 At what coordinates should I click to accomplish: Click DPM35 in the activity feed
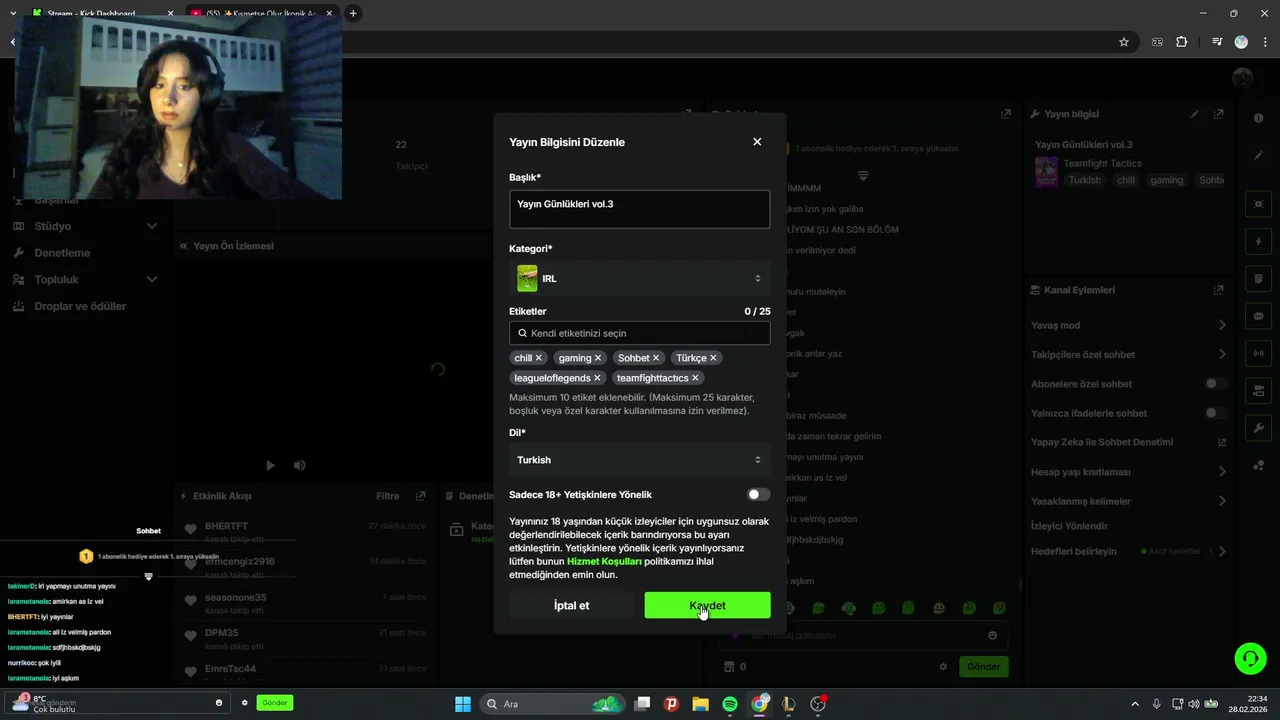click(x=221, y=633)
